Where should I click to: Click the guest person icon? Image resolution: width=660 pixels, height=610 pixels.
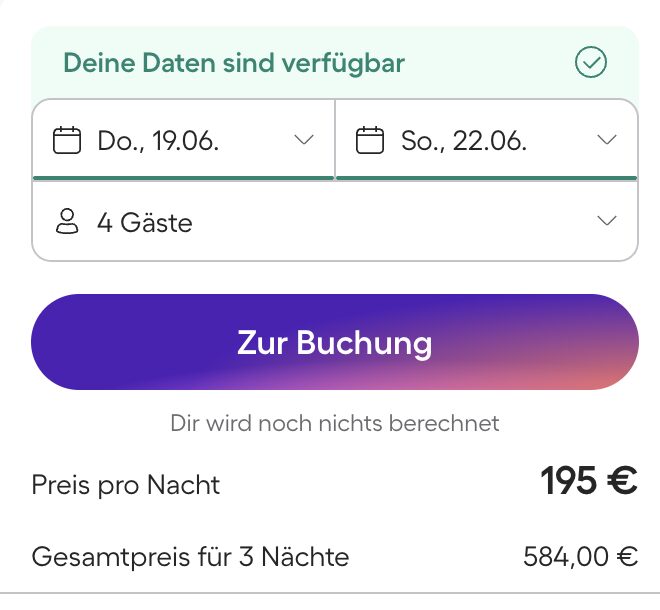[x=67, y=222]
